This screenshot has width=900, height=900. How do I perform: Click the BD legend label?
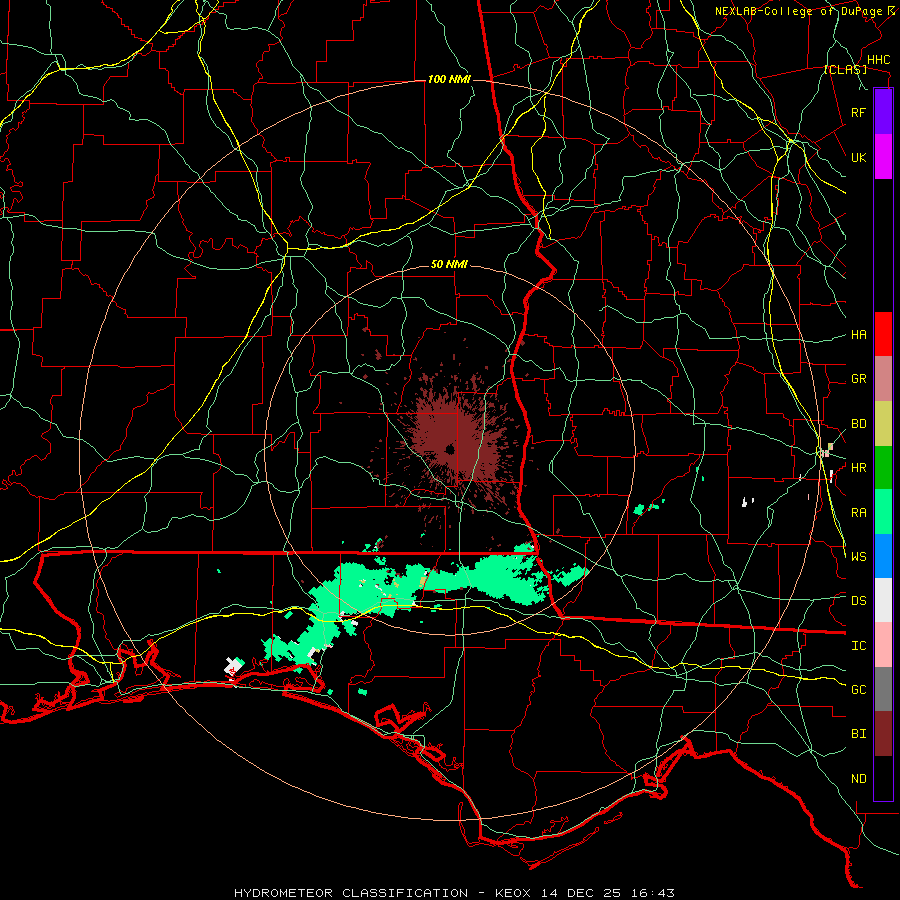click(858, 424)
